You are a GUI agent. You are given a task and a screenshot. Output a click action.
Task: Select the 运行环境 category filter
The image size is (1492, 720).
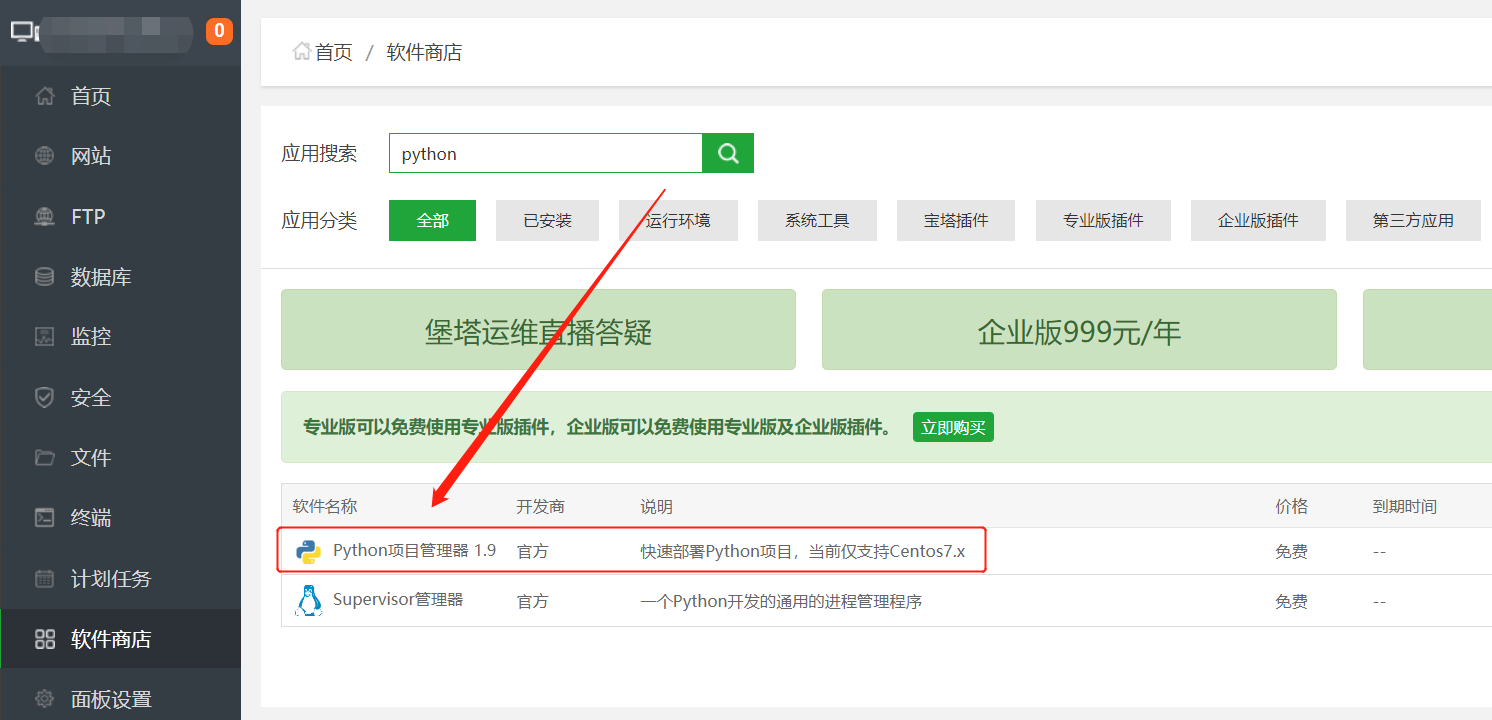click(x=678, y=220)
